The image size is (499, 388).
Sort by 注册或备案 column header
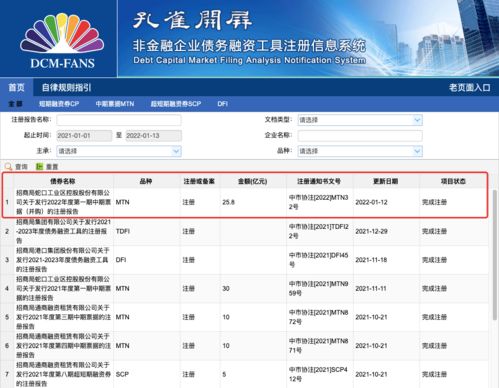tap(199, 181)
